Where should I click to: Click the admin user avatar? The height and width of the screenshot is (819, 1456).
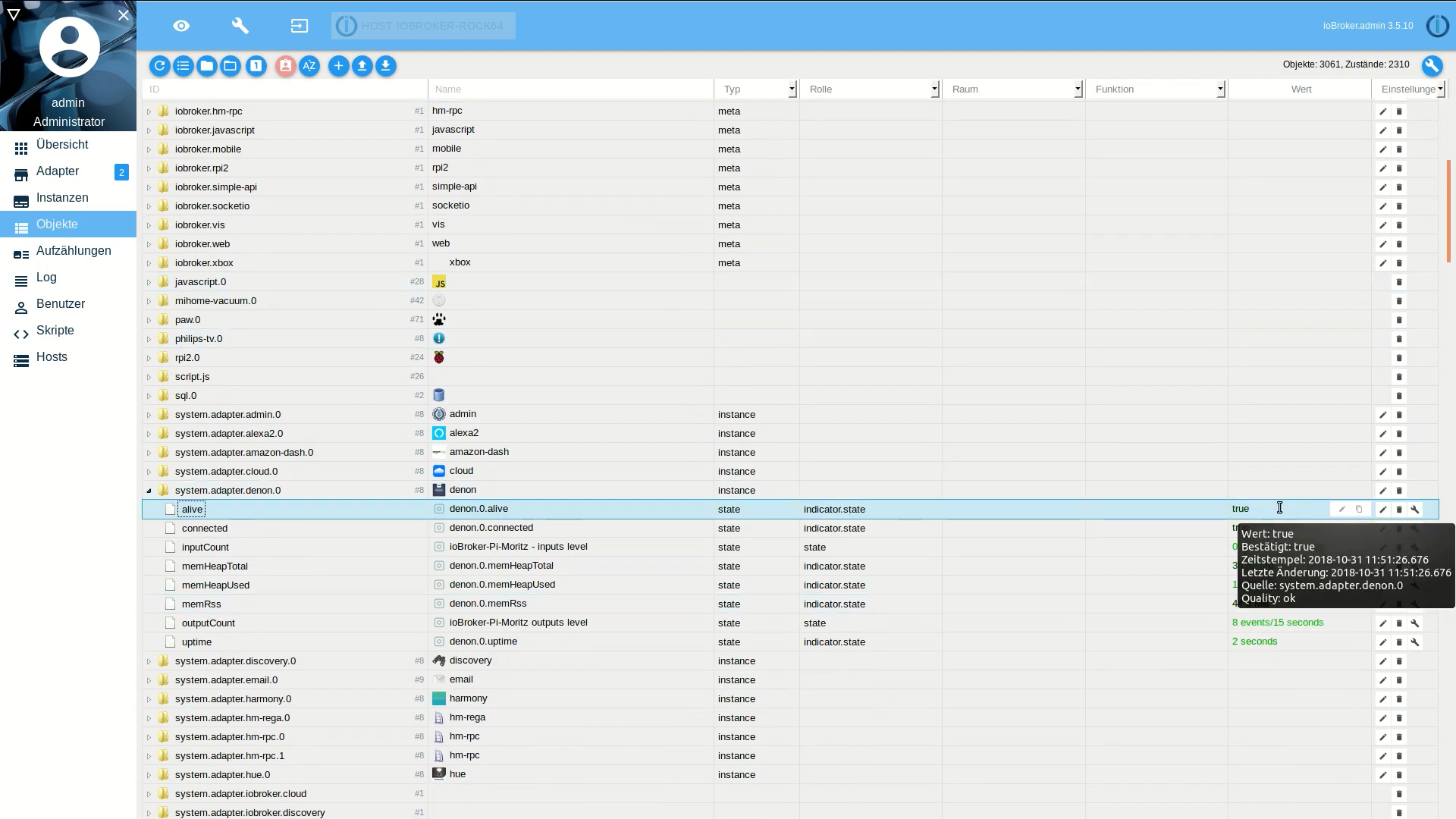tap(69, 47)
